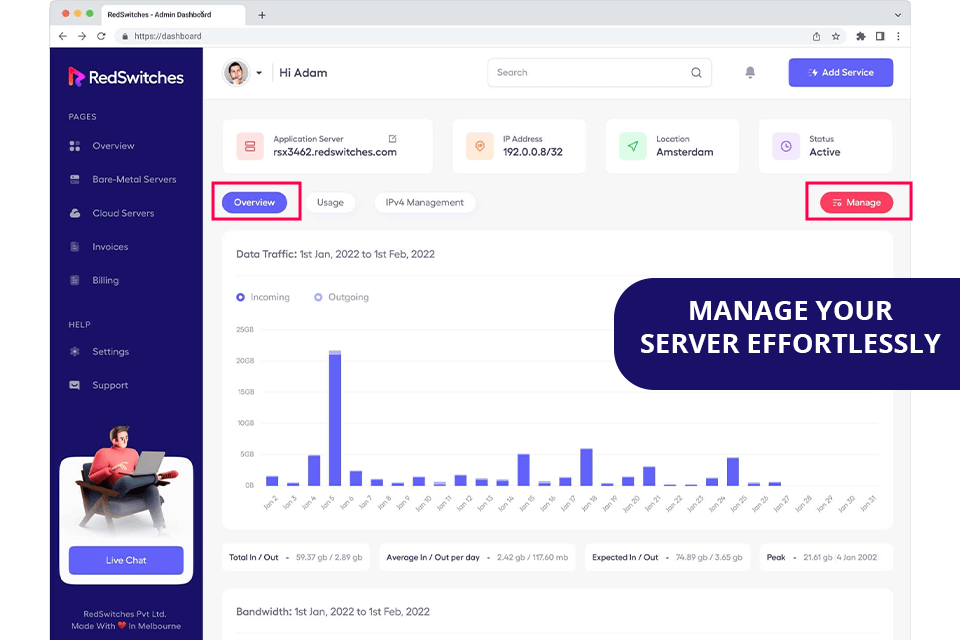
Task: Open the Invoices page
Action: pyautogui.click(x=110, y=247)
